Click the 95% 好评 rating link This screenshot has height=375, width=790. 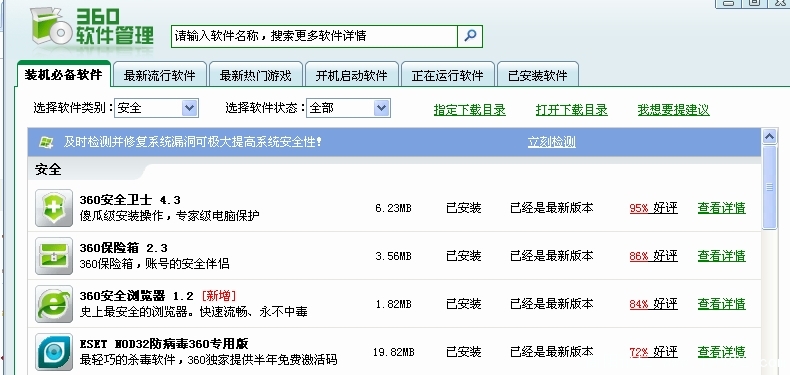[x=653, y=208]
